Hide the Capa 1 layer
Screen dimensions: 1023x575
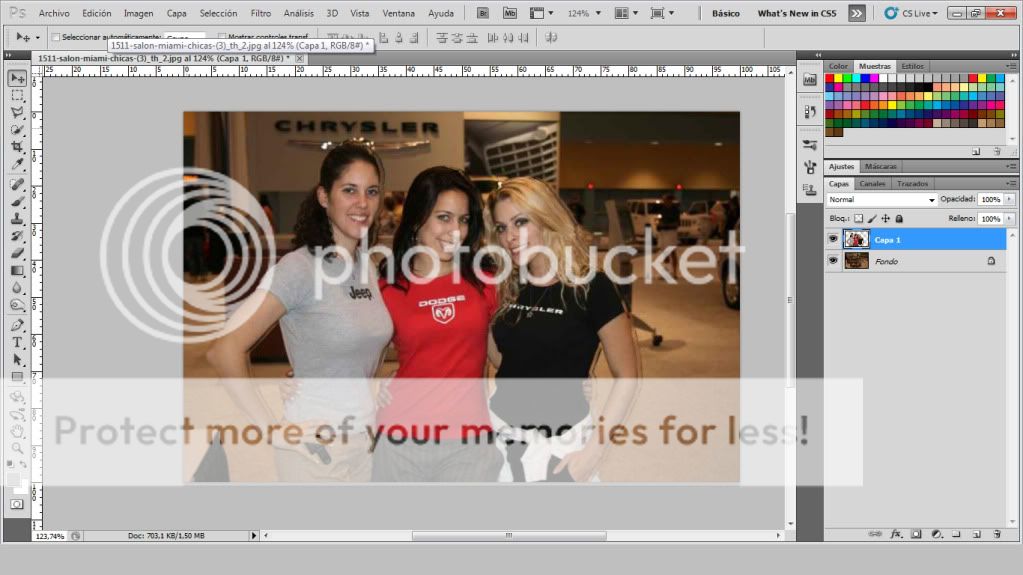[x=832, y=240]
